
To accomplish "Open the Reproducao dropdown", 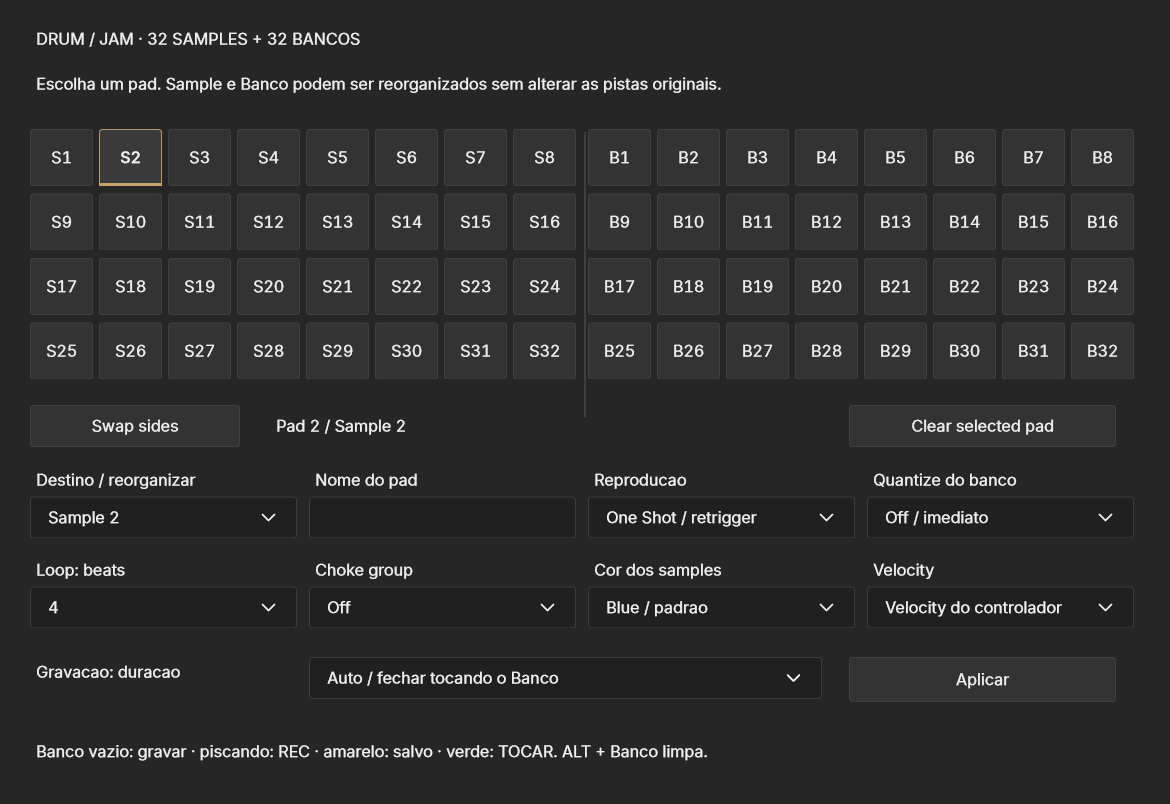I will click(721, 517).
